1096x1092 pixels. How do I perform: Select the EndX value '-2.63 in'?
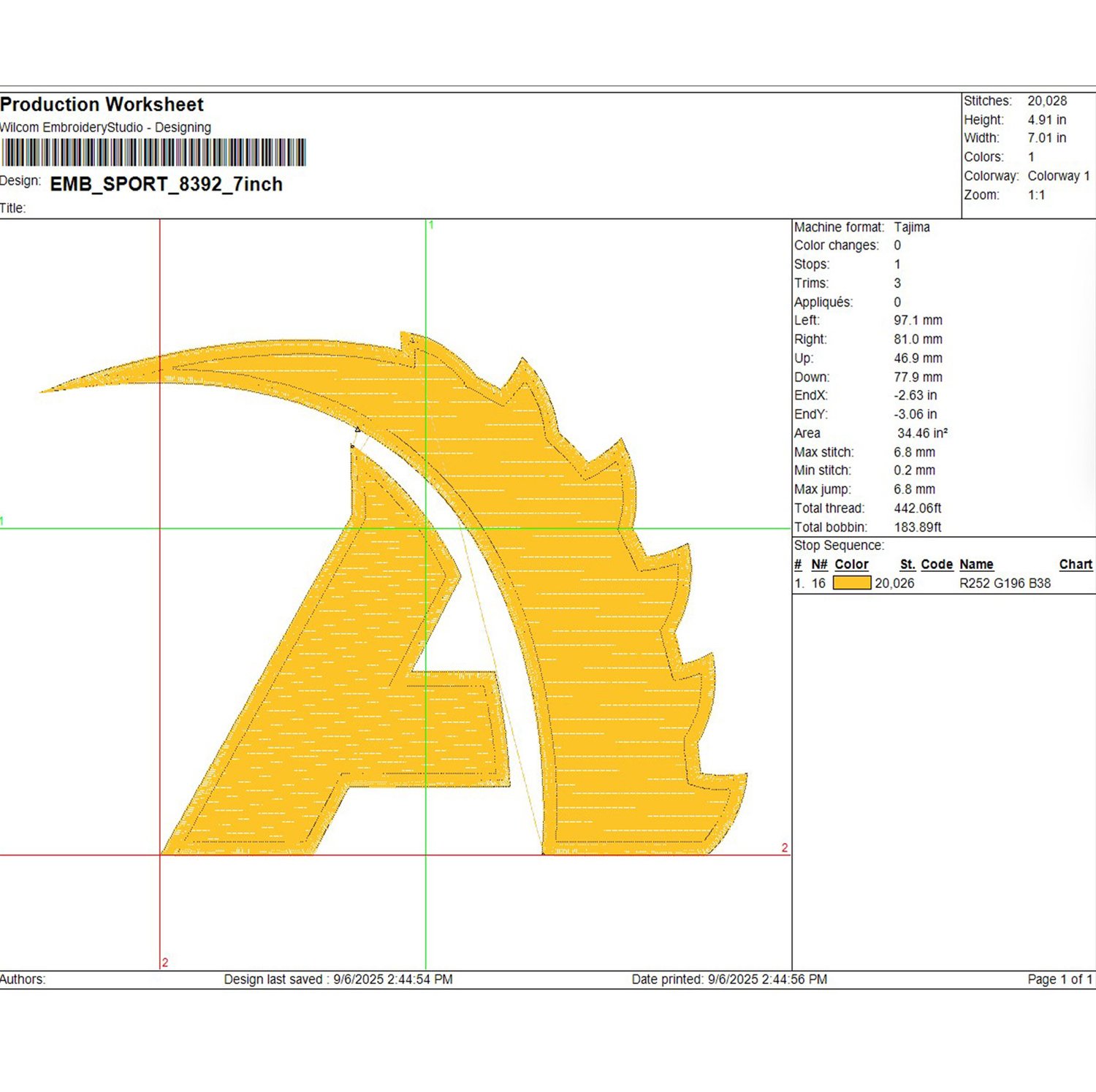point(916,395)
